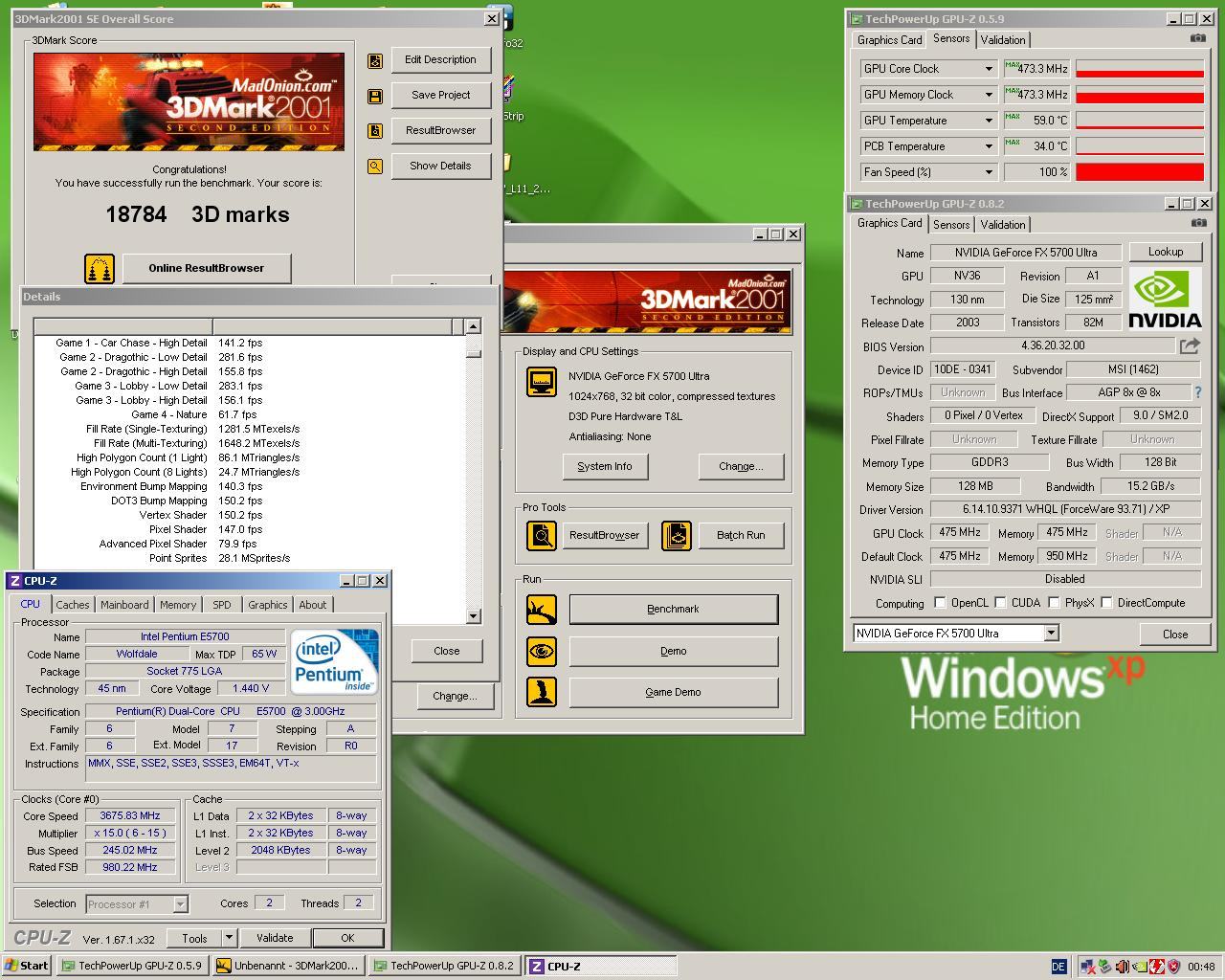Image resolution: width=1225 pixels, height=980 pixels.
Task: Click the Lookup button in GPU-Z
Action: tap(1165, 252)
